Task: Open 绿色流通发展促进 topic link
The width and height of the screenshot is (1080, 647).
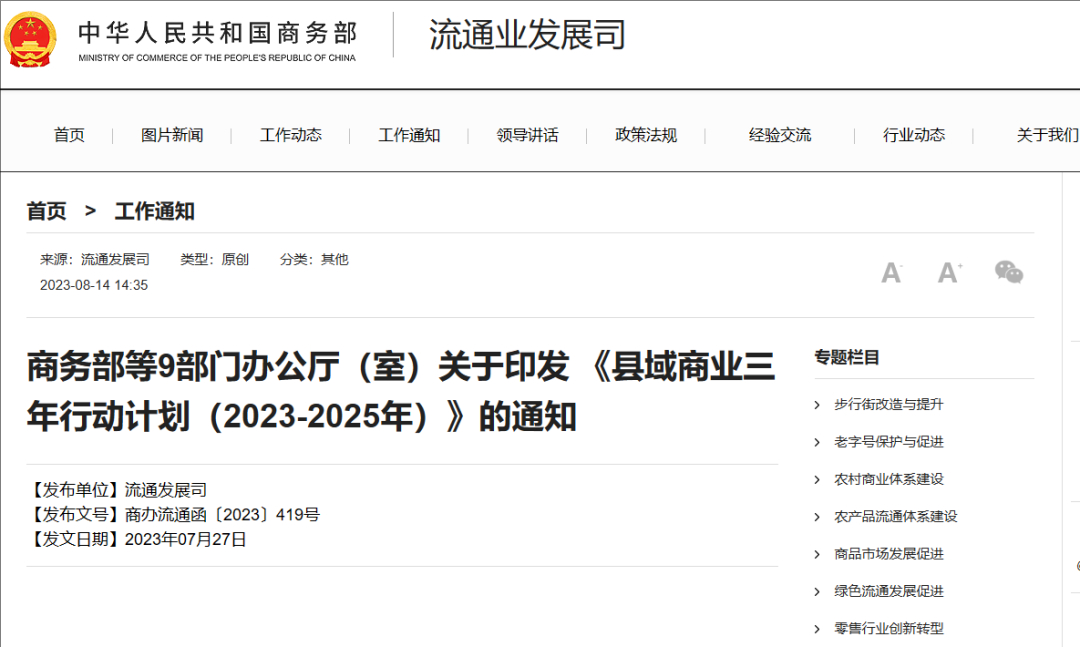Action: [x=889, y=591]
